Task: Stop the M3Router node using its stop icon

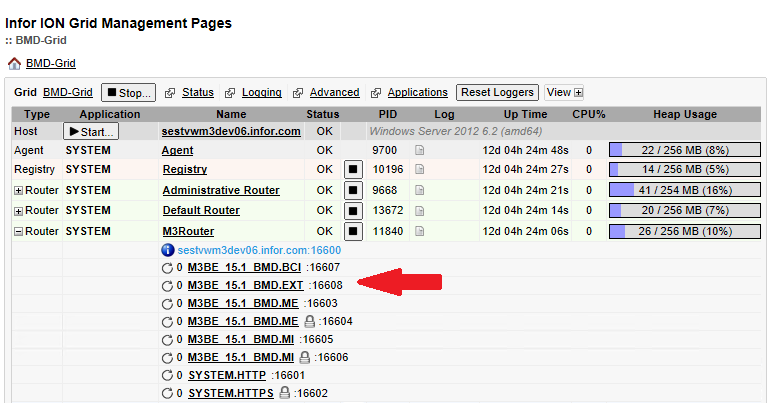Action: coord(353,232)
